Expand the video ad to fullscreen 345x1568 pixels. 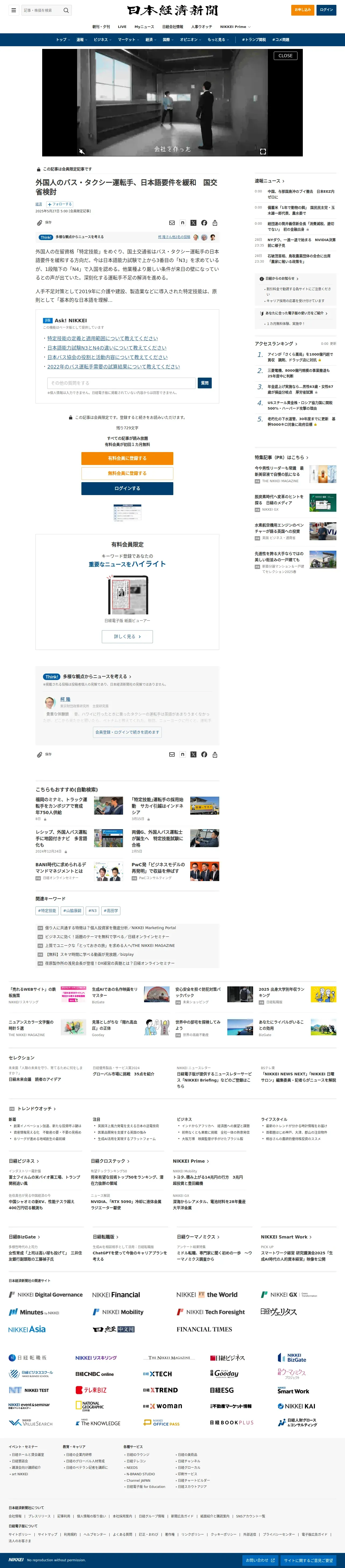tap(263, 151)
